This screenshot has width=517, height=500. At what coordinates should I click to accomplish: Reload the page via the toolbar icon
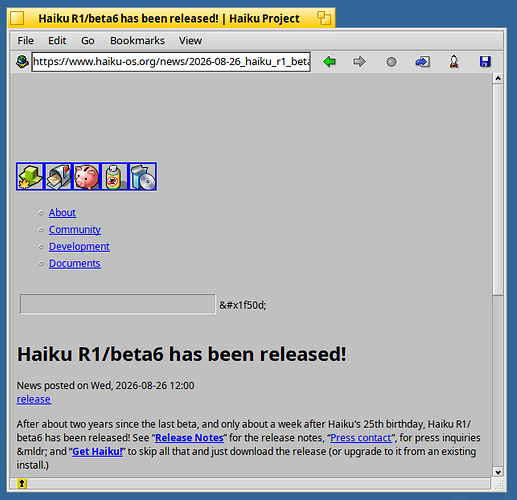pyautogui.click(x=422, y=62)
